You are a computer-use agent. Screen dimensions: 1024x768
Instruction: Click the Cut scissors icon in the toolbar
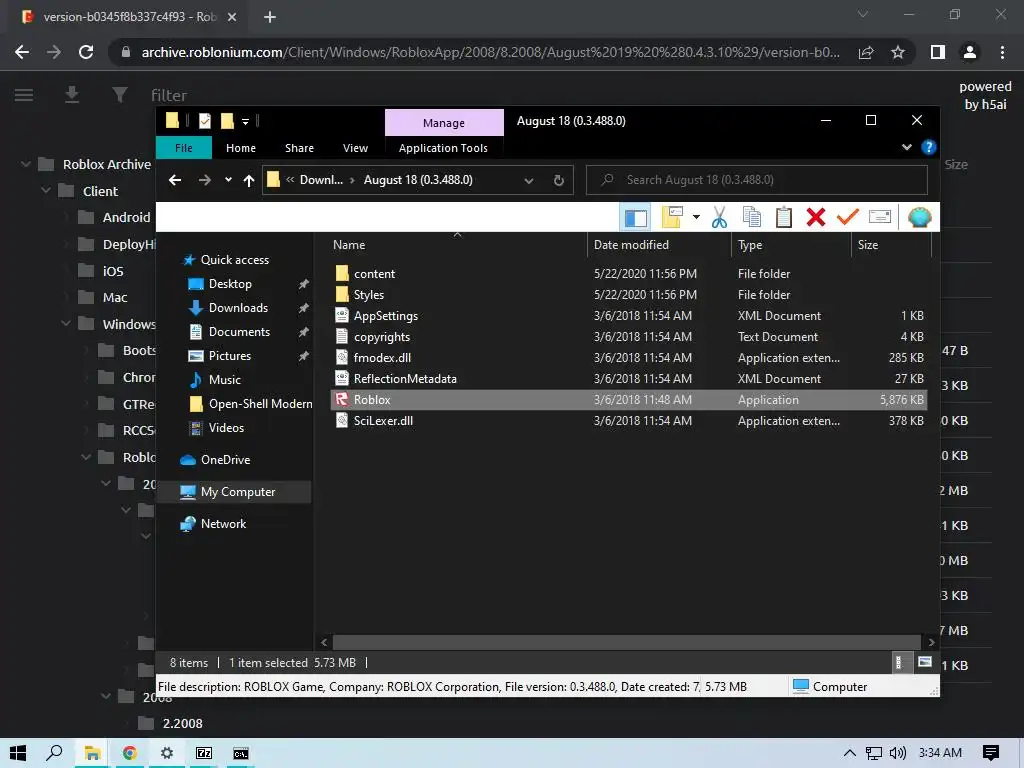719,217
